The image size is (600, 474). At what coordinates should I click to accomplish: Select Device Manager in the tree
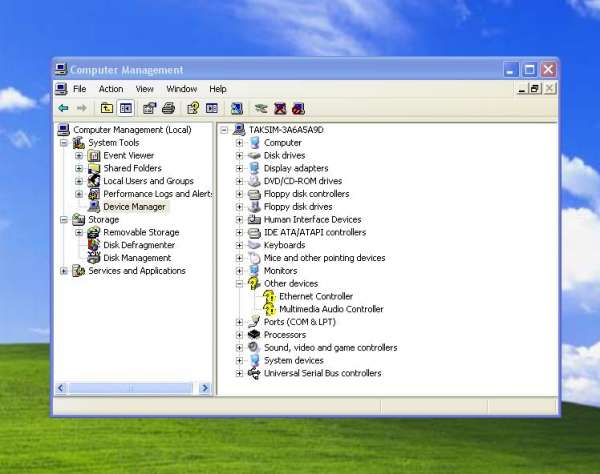click(134, 207)
